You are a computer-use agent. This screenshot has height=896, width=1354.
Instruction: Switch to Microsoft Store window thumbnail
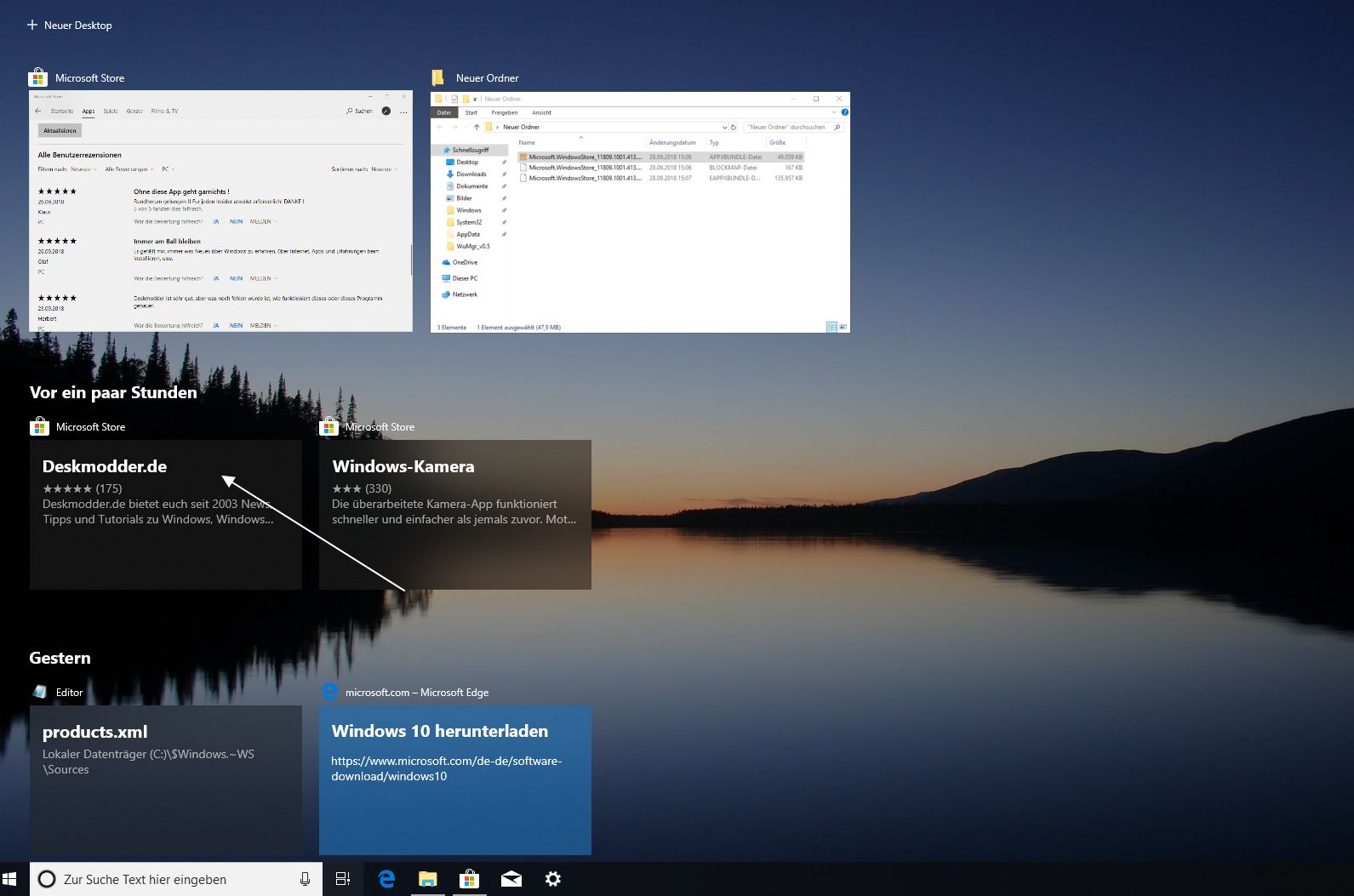click(220, 211)
